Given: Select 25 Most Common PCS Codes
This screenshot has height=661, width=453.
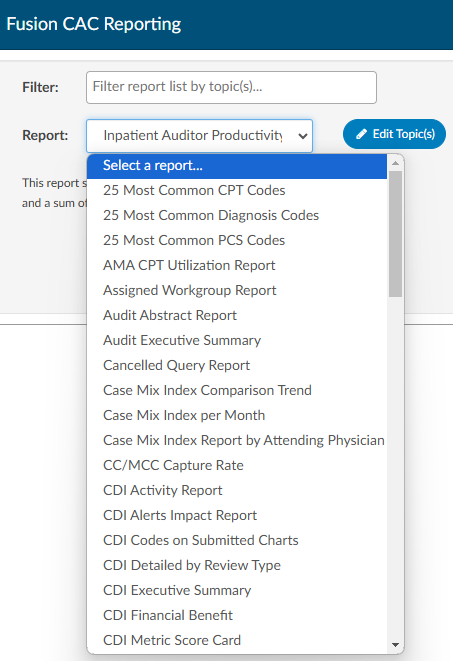Looking at the screenshot, I should [237, 240].
